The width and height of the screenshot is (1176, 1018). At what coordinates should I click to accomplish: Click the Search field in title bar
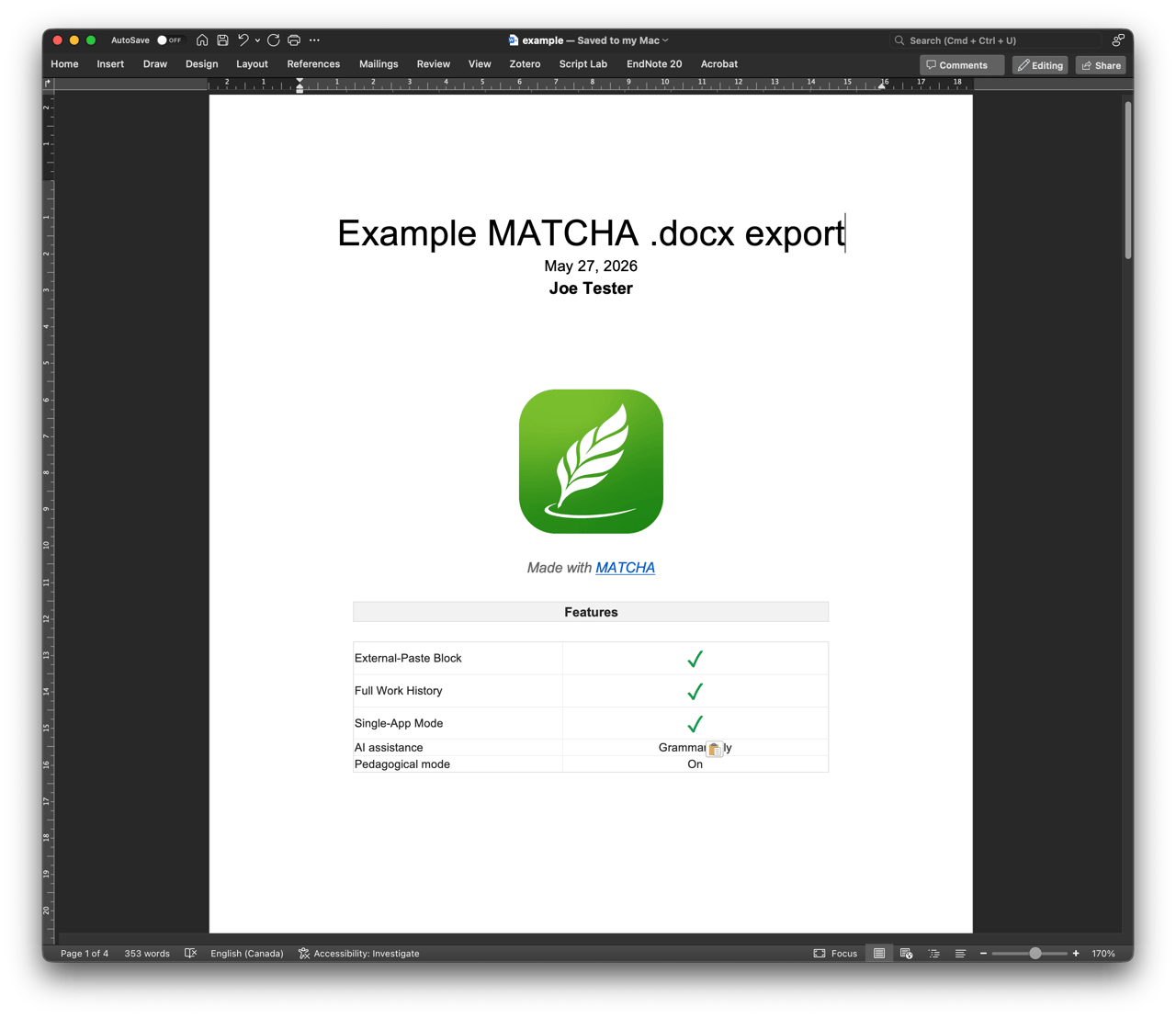pos(995,40)
